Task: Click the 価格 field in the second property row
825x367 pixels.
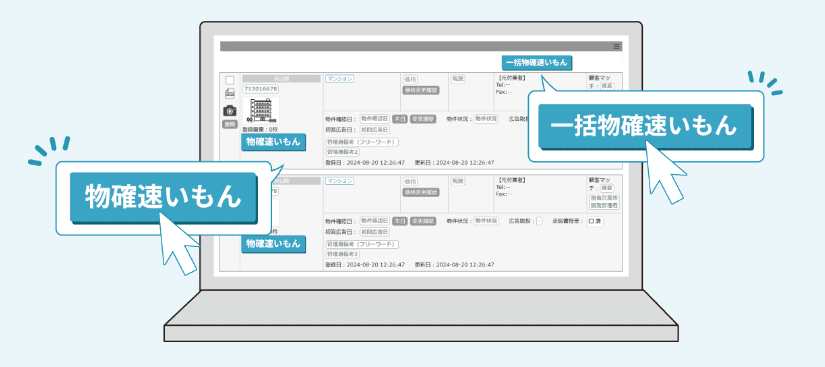Action: pyautogui.click(x=410, y=181)
